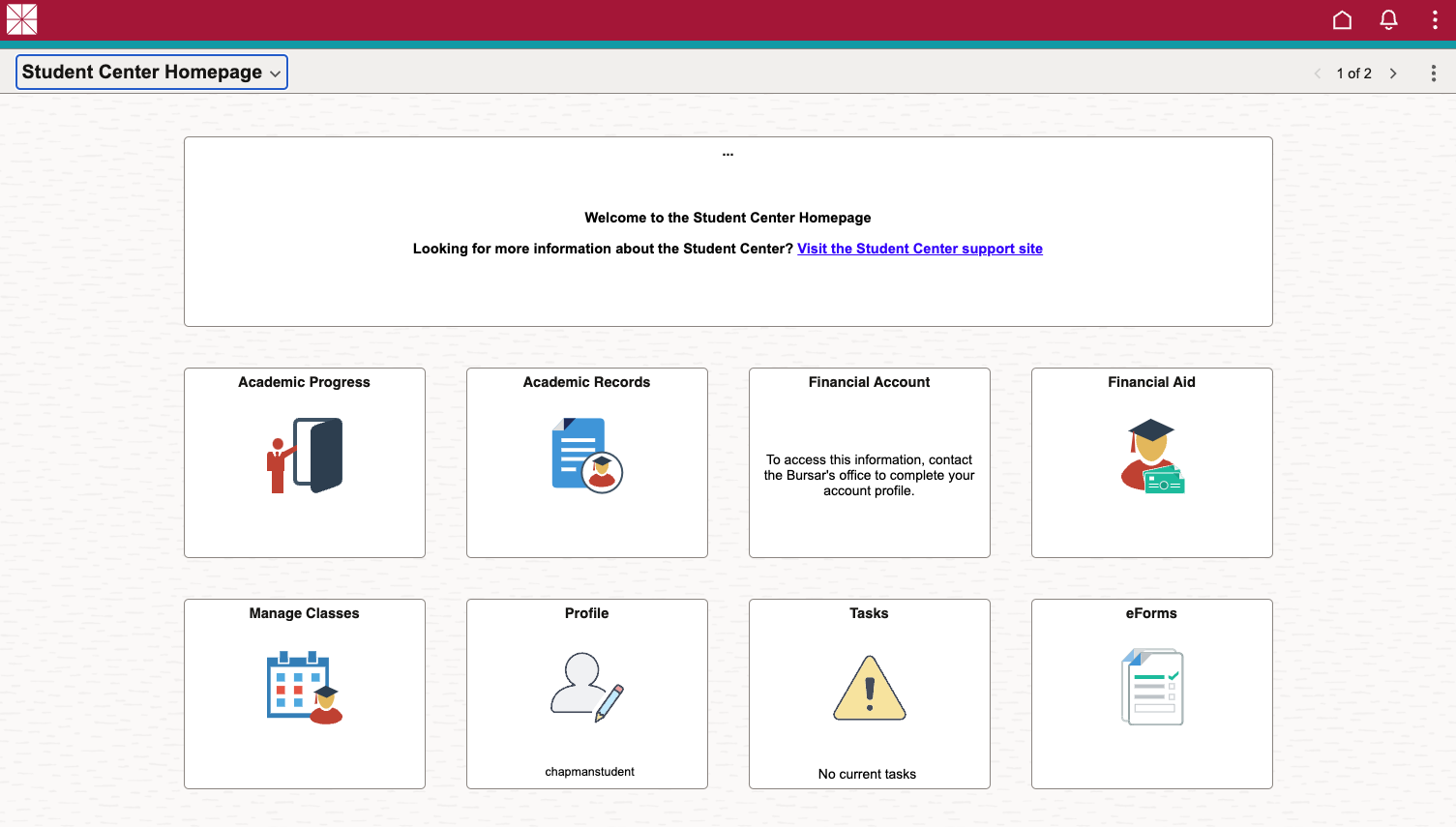The height and width of the screenshot is (827, 1456).
Task: Open the Academic Records document icon
Action: pyautogui.click(x=587, y=456)
